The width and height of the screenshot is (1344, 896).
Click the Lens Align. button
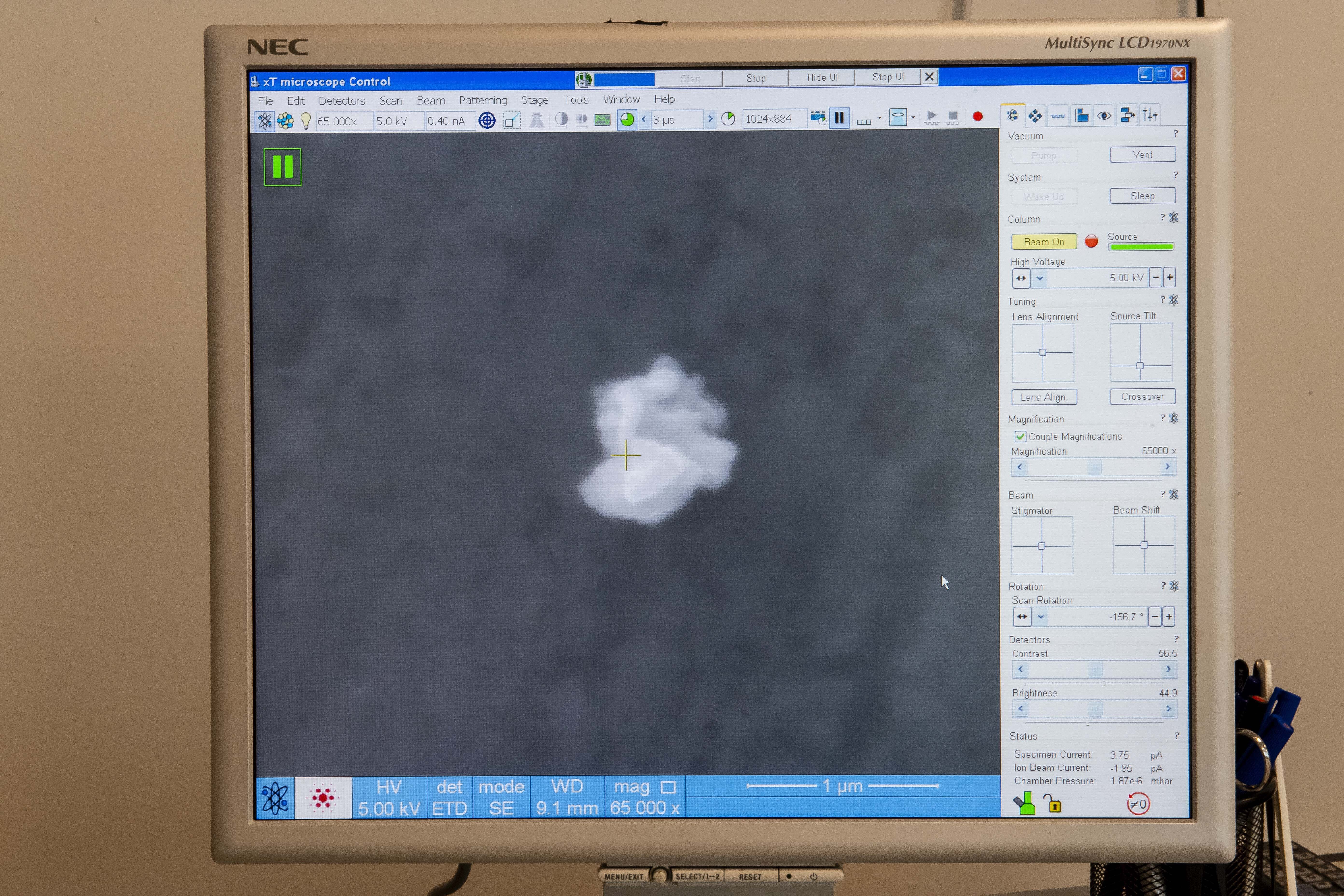coord(1044,397)
